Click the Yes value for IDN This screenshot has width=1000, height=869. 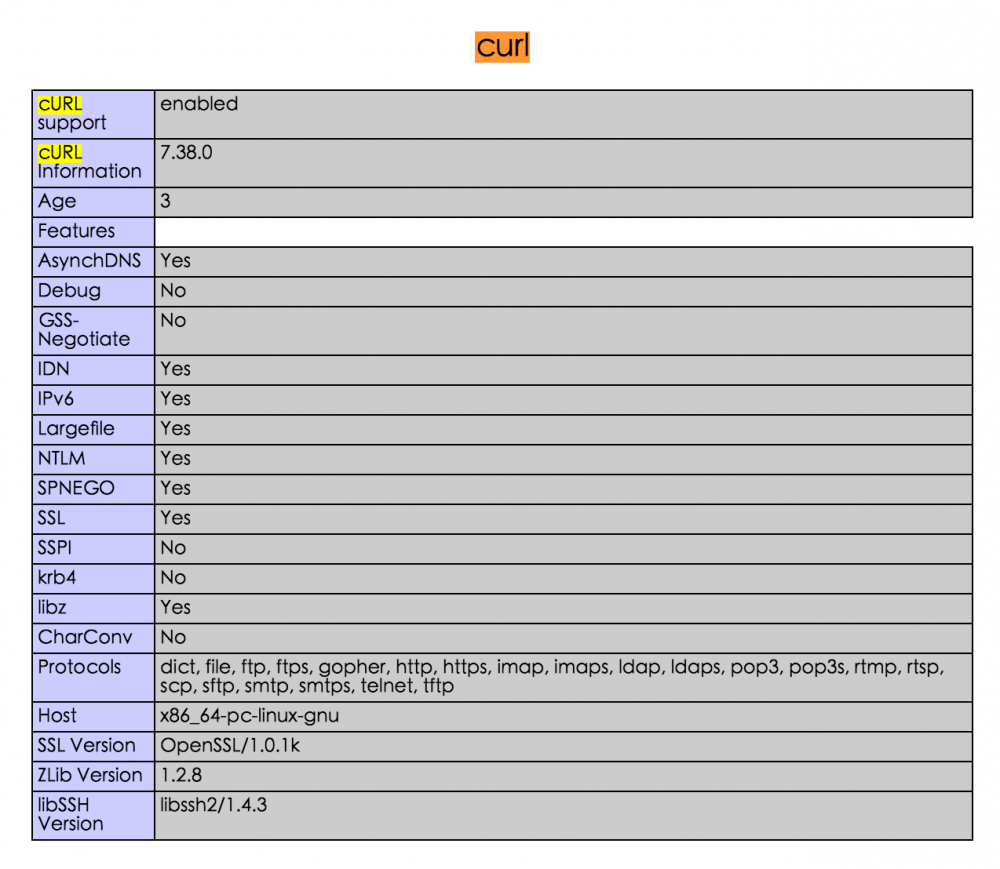coord(175,369)
